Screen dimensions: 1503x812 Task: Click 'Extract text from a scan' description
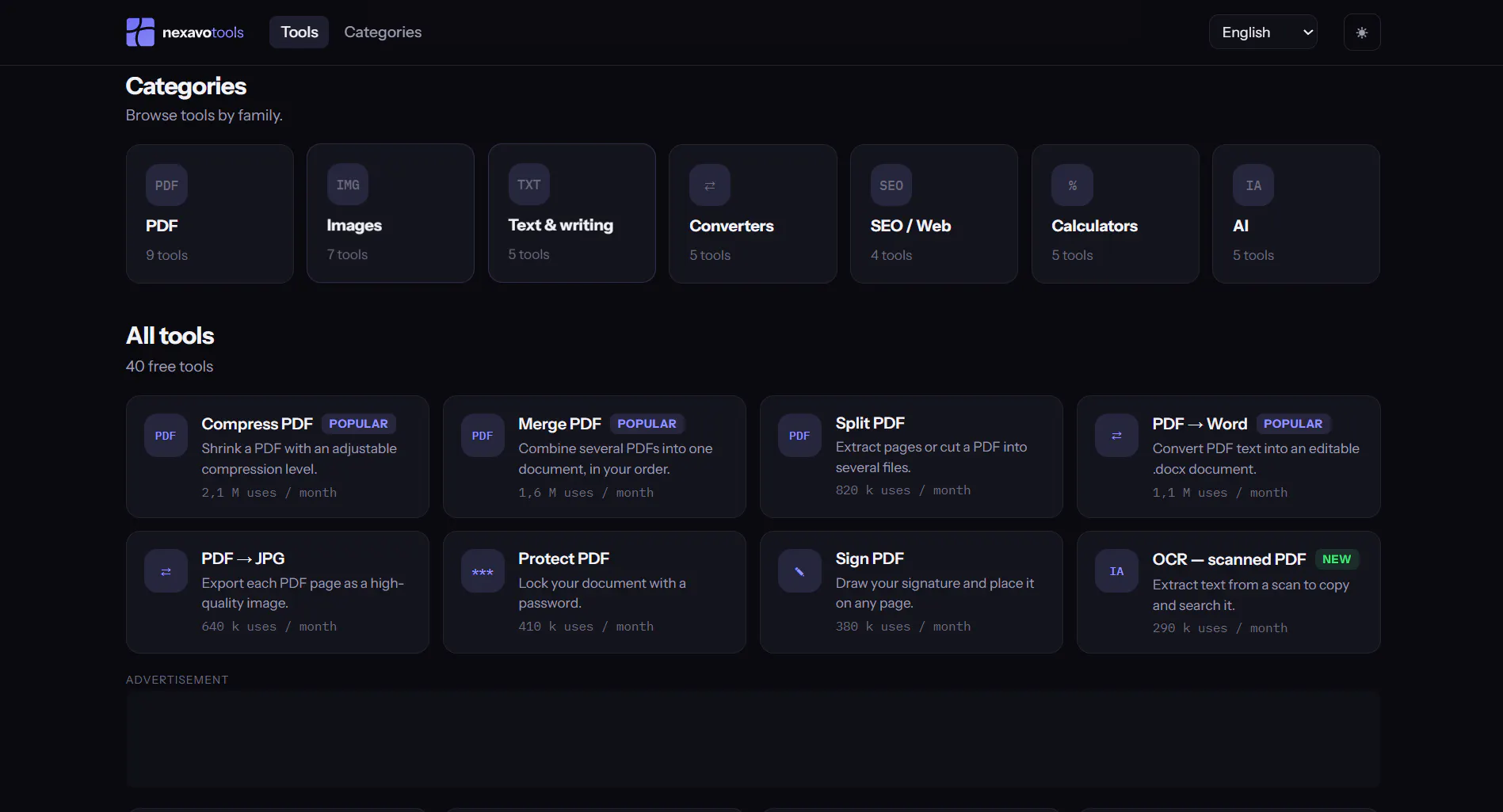1251,595
